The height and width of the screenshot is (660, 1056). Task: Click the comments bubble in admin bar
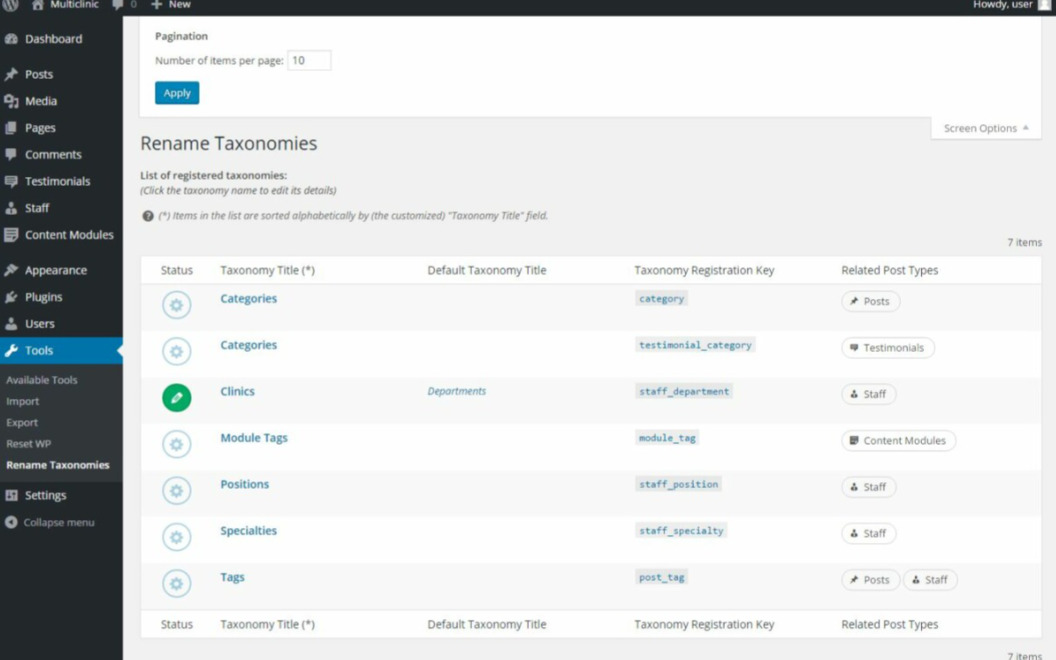tap(118, 5)
